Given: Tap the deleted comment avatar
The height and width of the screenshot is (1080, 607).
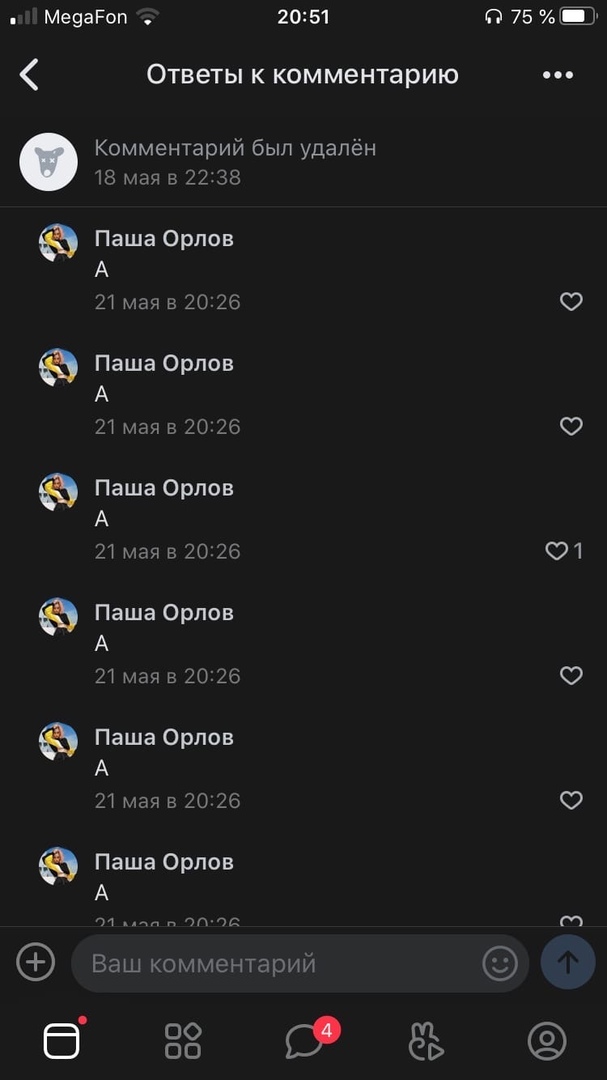Looking at the screenshot, I should tap(49, 162).
